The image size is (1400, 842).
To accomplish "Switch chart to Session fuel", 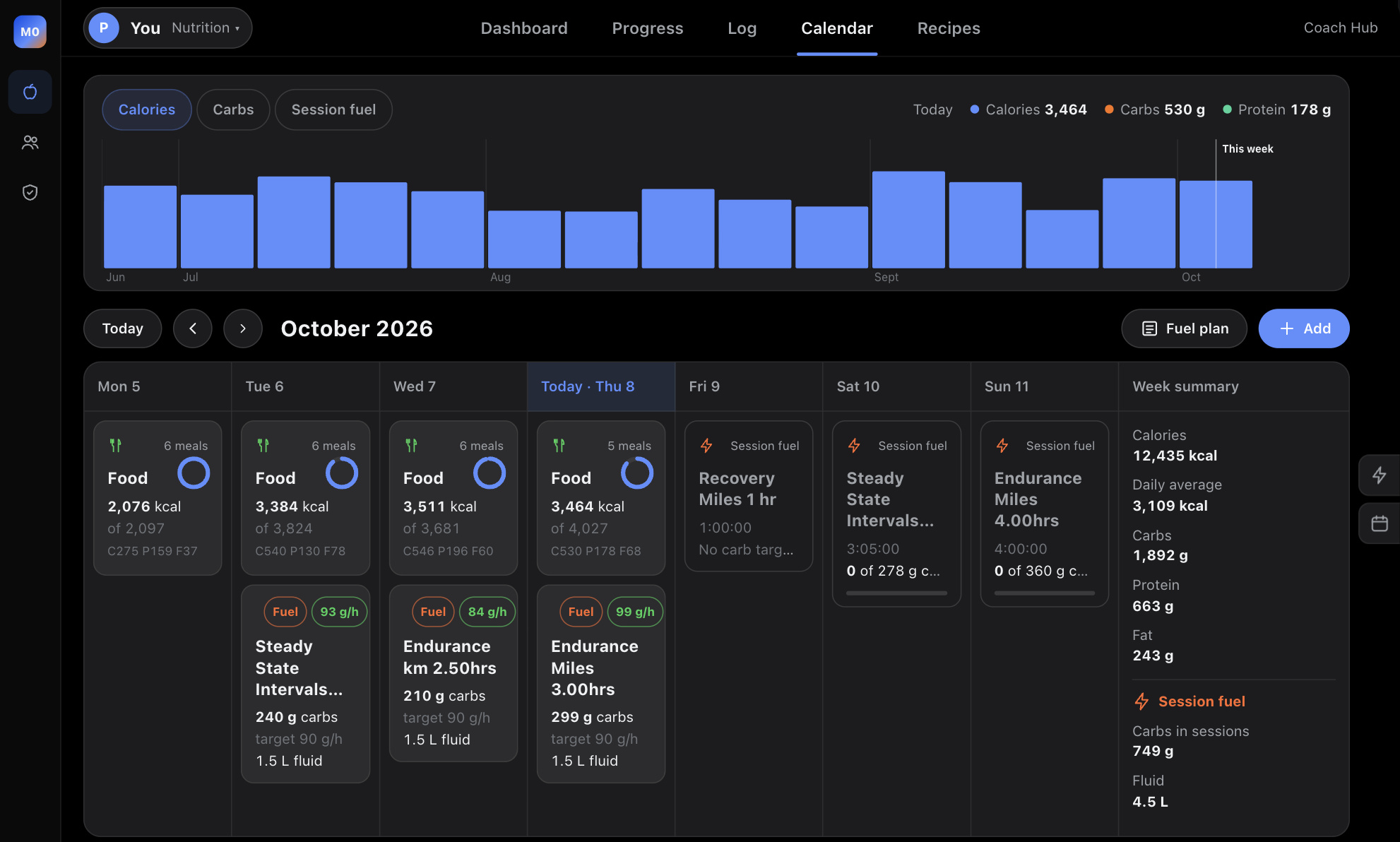I will pyautogui.click(x=333, y=109).
